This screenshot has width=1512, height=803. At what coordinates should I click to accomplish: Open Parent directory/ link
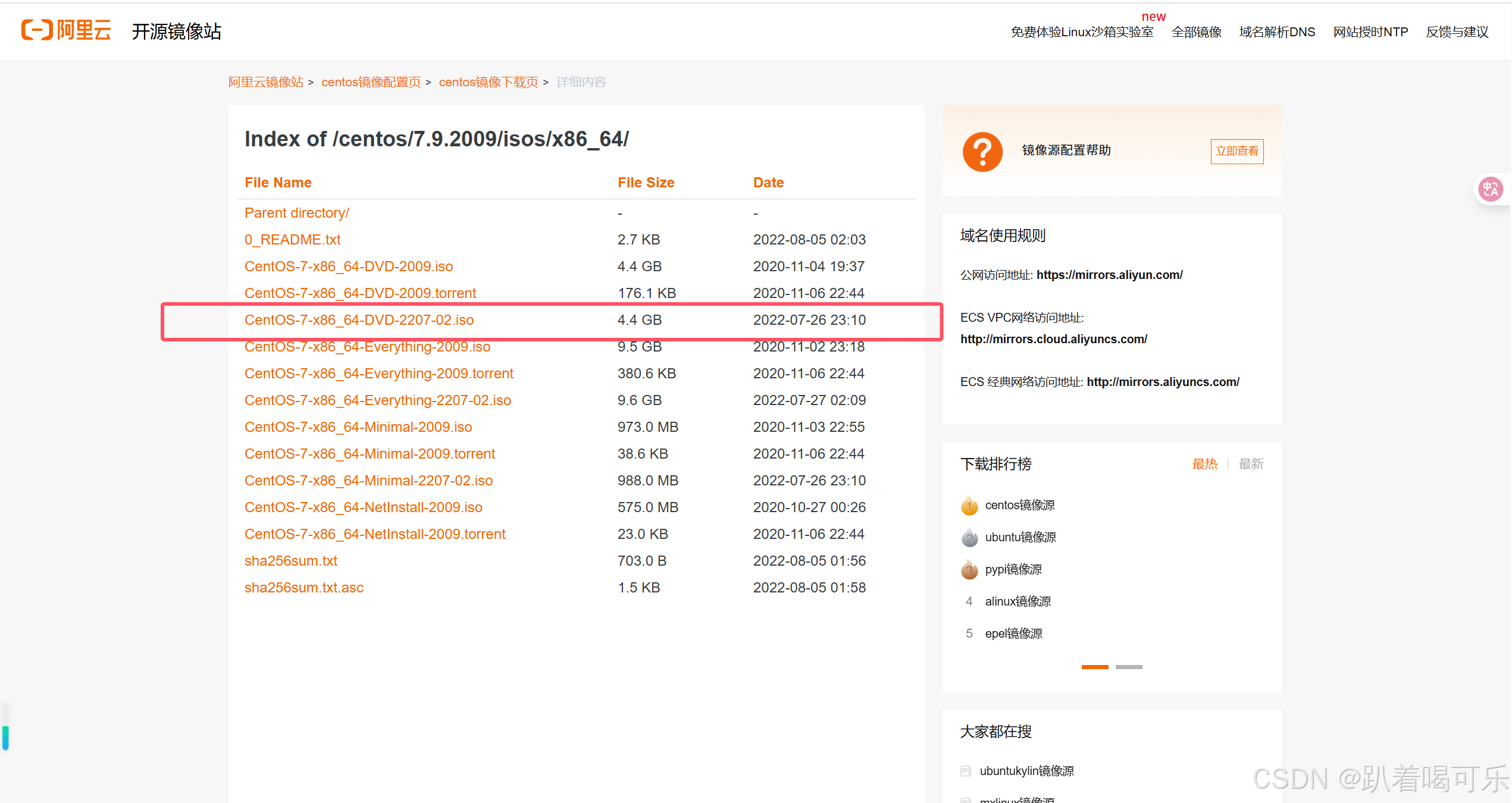296,213
